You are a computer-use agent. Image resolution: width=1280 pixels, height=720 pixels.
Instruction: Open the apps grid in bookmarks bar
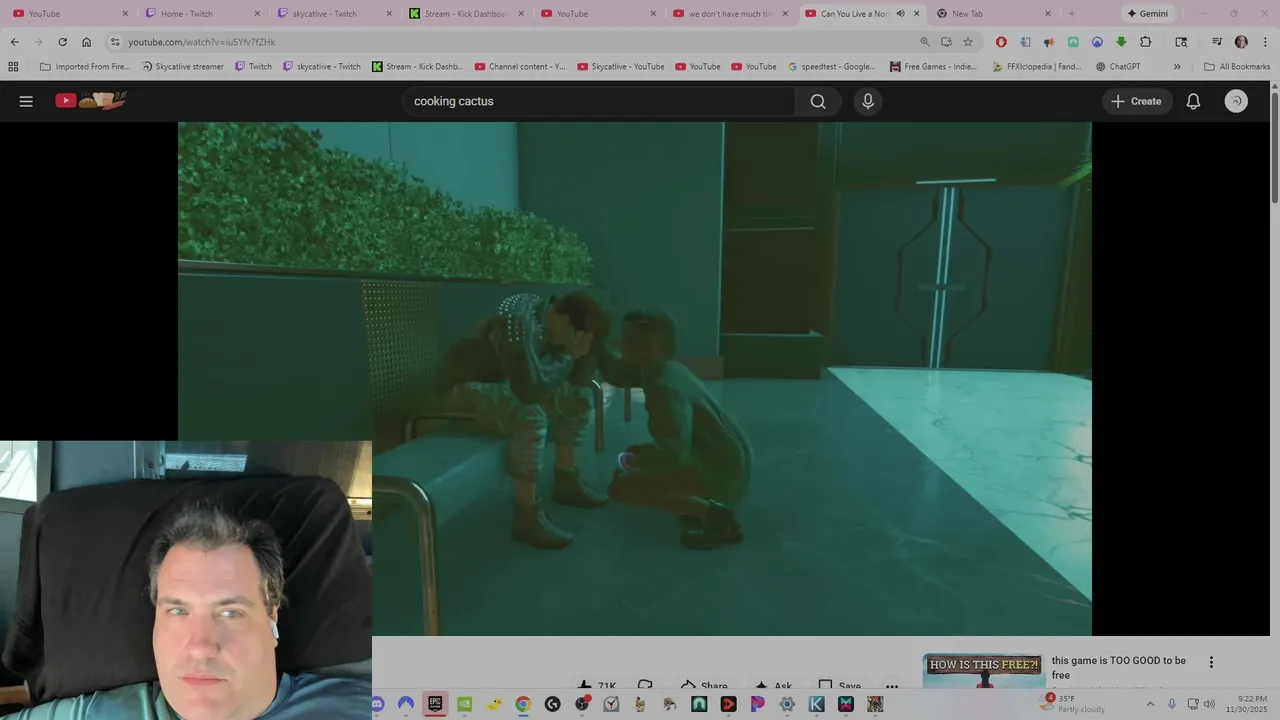click(x=13, y=67)
